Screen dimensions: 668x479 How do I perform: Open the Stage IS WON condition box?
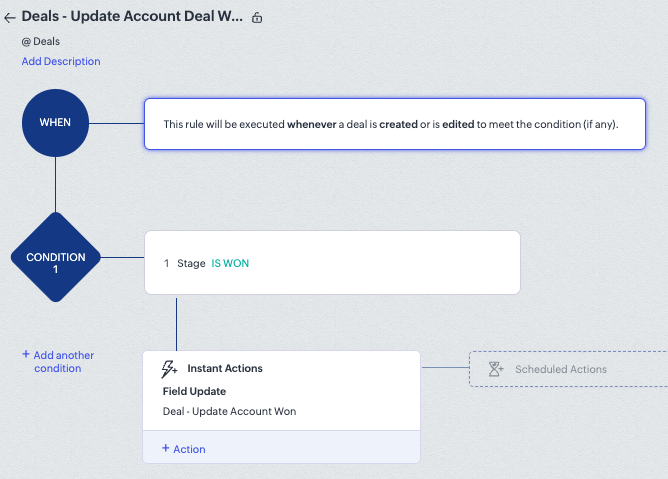point(332,263)
